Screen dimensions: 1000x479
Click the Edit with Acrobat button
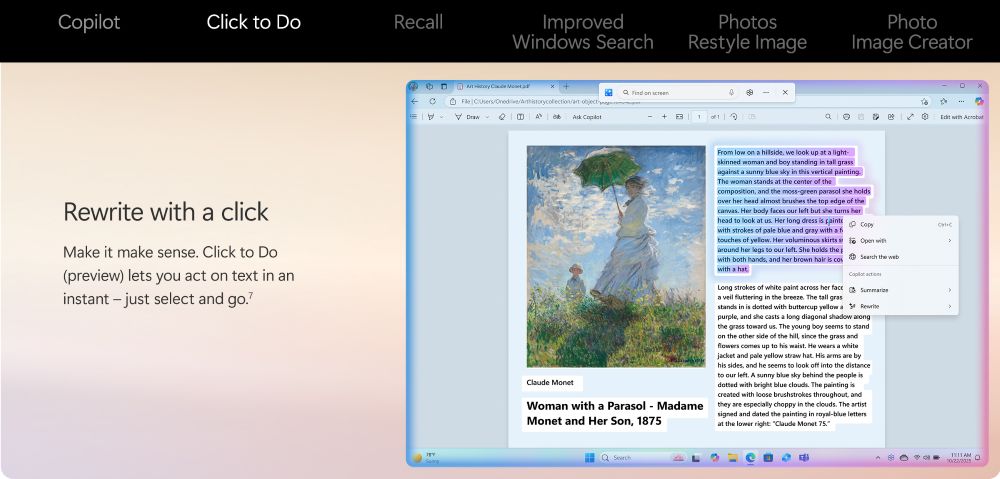[961, 117]
